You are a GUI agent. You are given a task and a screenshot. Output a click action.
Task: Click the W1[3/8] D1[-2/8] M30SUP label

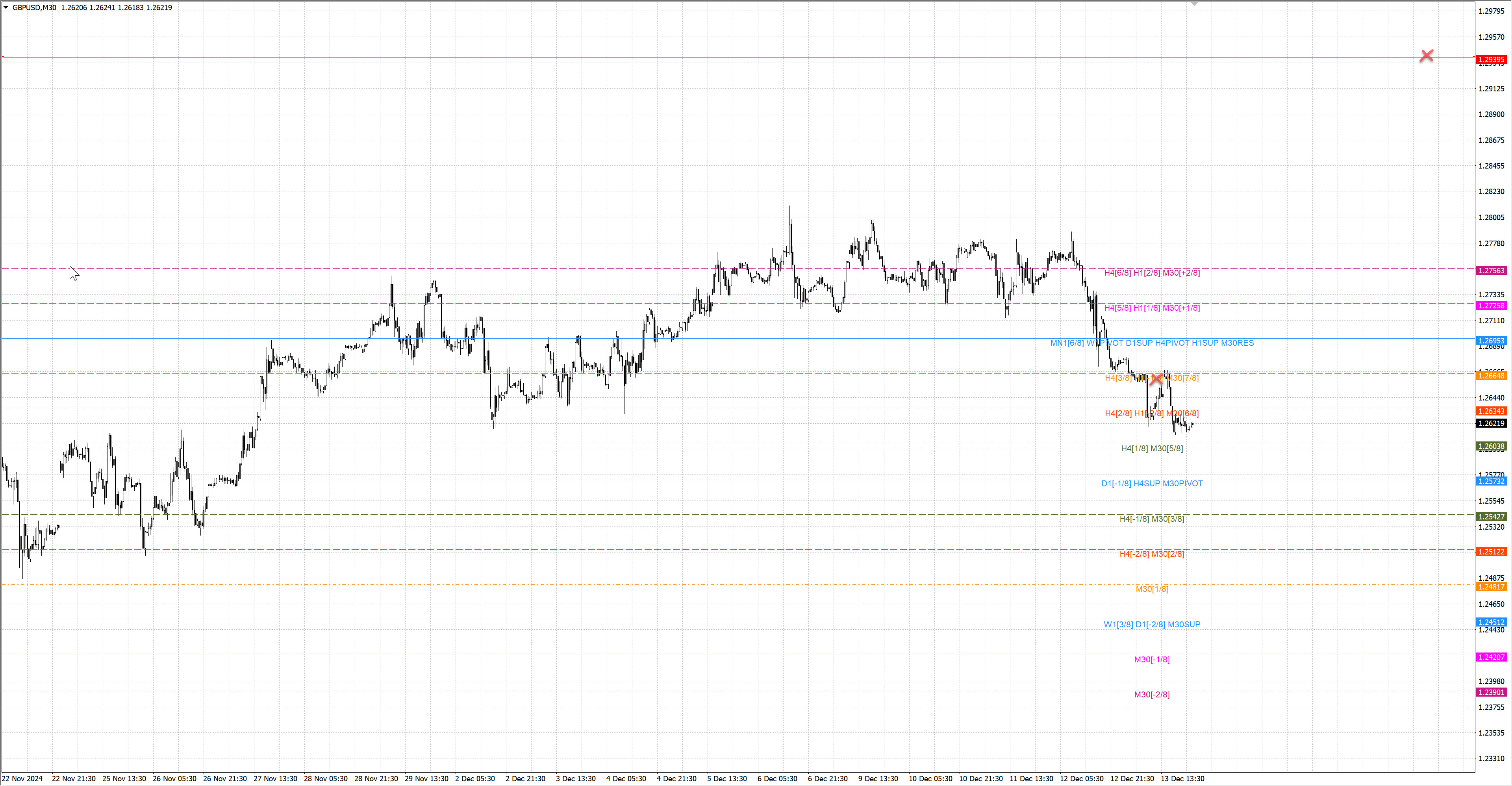click(1152, 625)
